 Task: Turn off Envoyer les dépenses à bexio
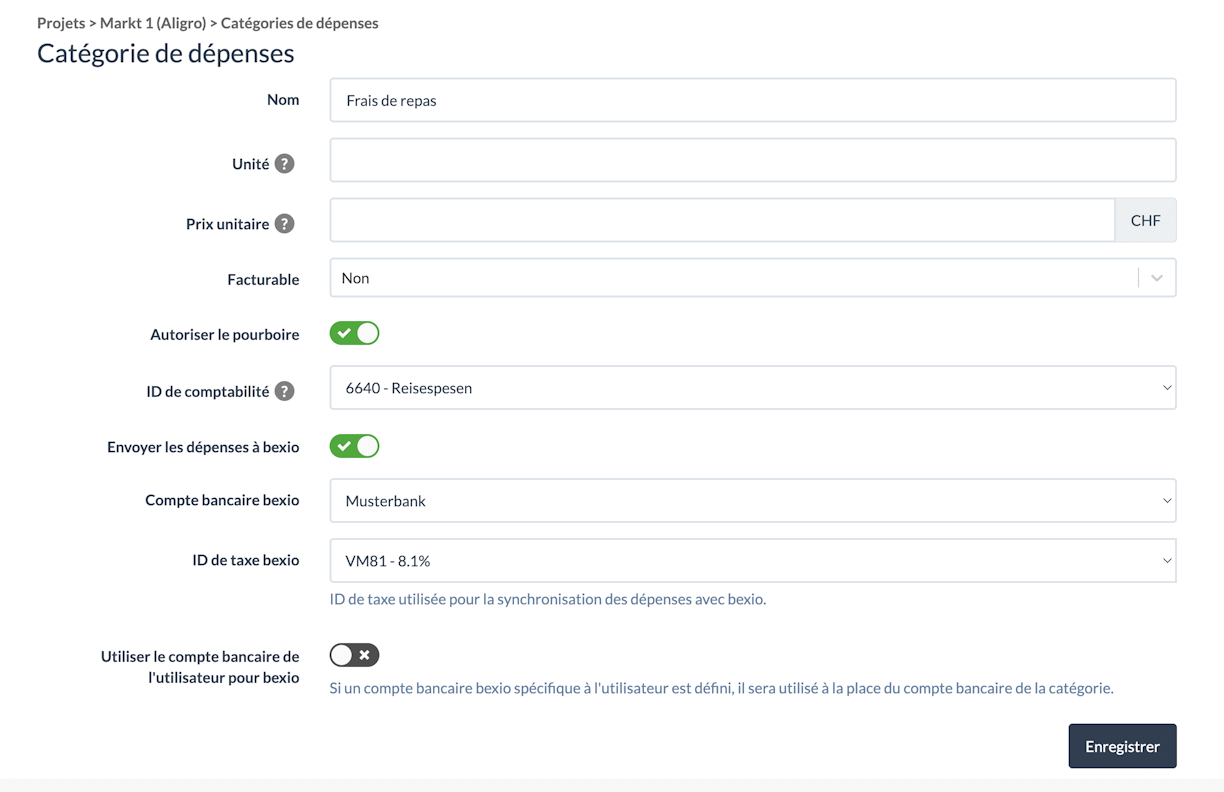tap(354, 446)
